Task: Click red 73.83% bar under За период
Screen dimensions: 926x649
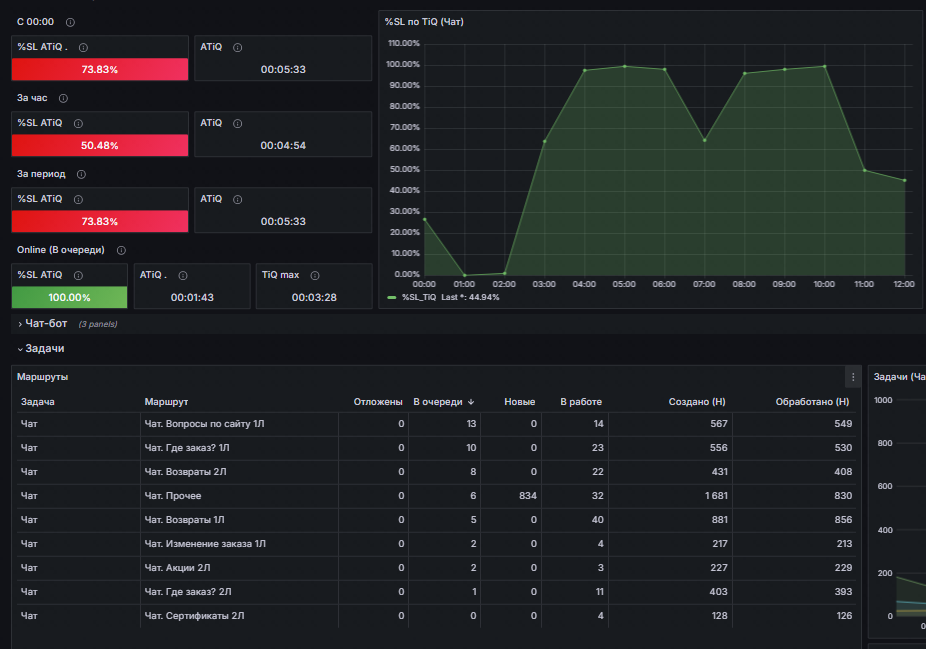Action: 100,221
